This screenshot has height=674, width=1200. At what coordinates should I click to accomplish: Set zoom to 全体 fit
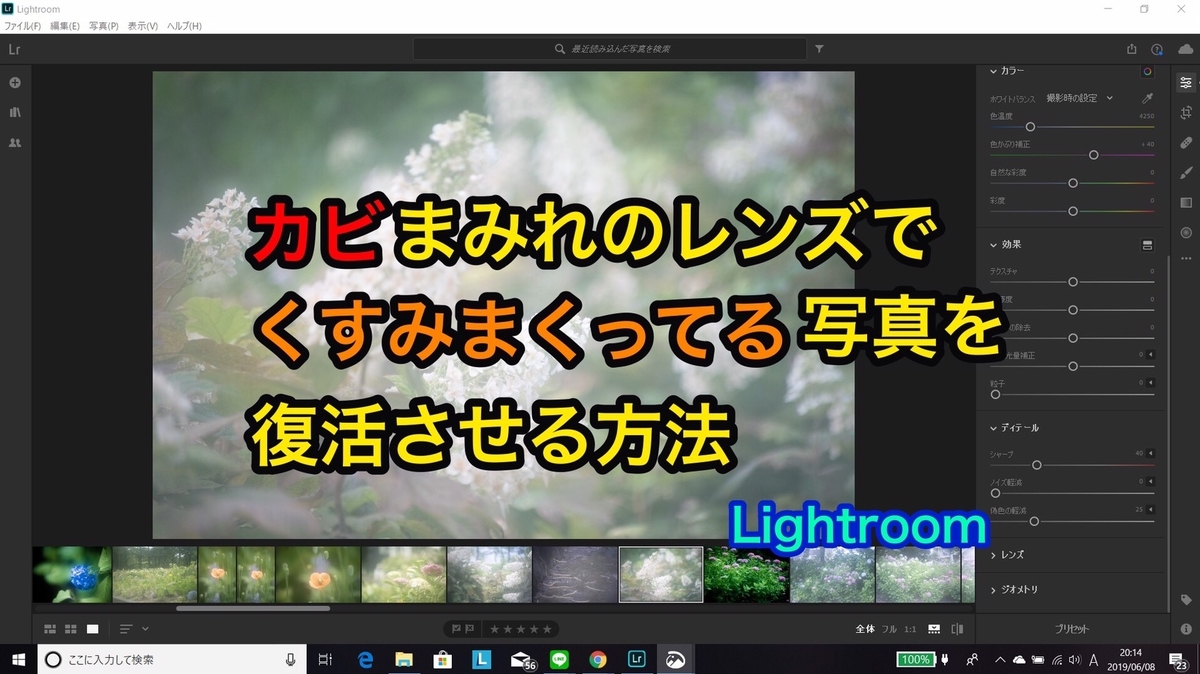coord(865,629)
